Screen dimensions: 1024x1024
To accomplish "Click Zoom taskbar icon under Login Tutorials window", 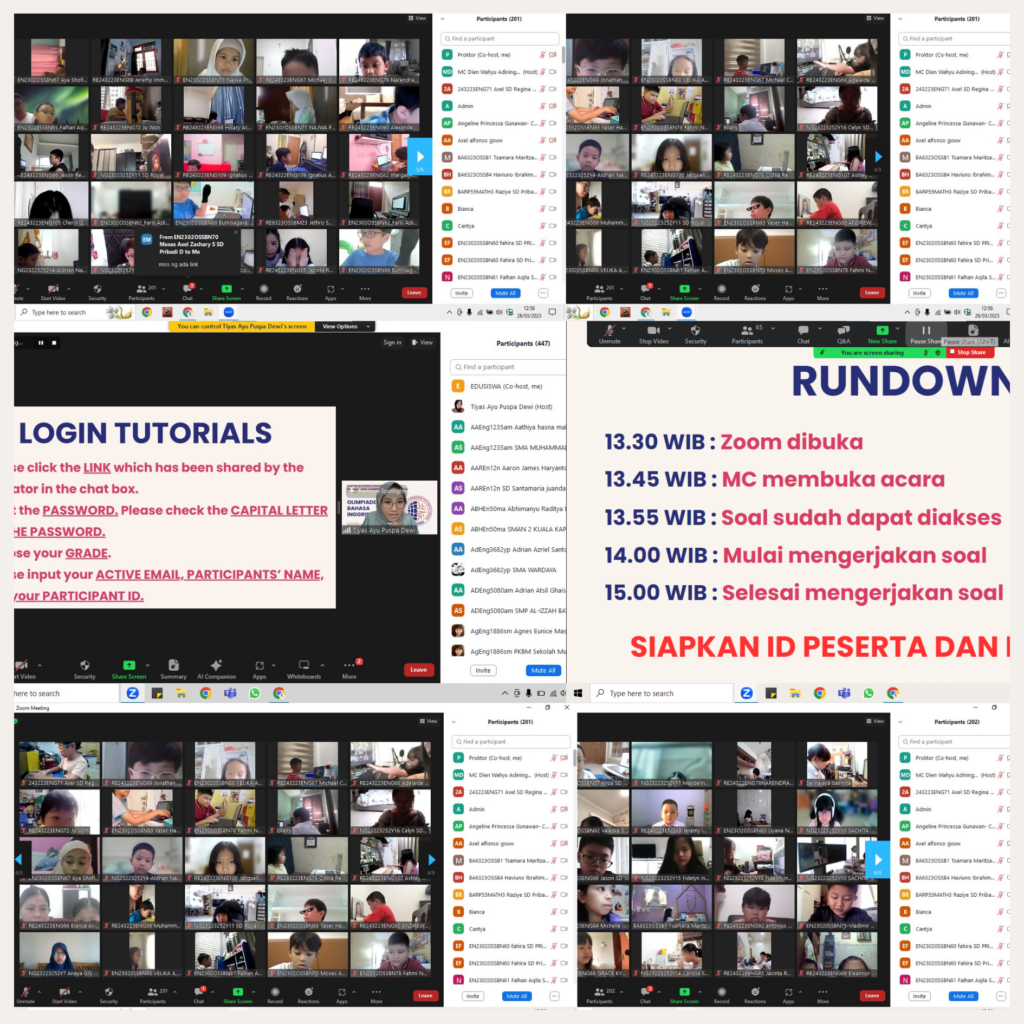I will click(133, 694).
